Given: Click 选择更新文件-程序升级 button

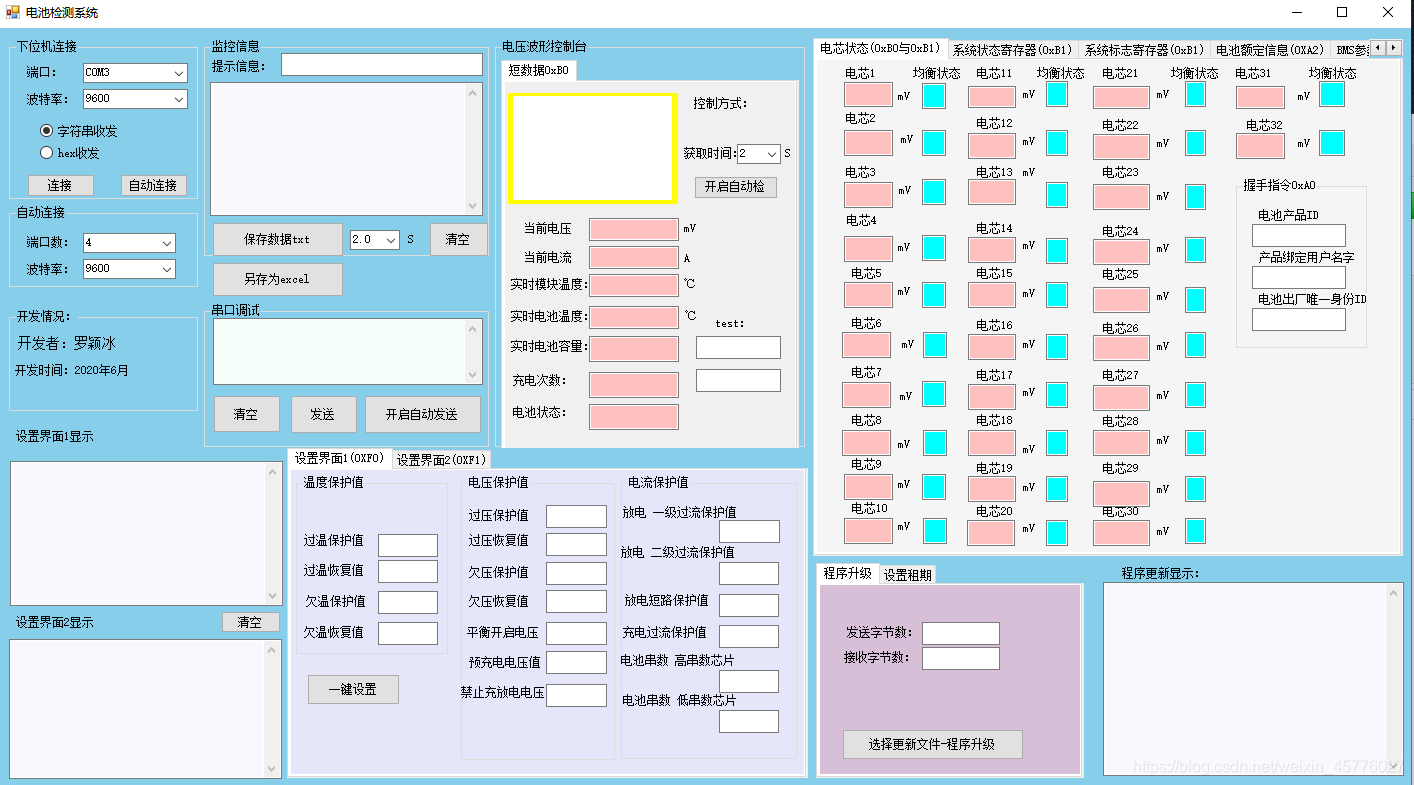Looking at the screenshot, I should point(932,745).
